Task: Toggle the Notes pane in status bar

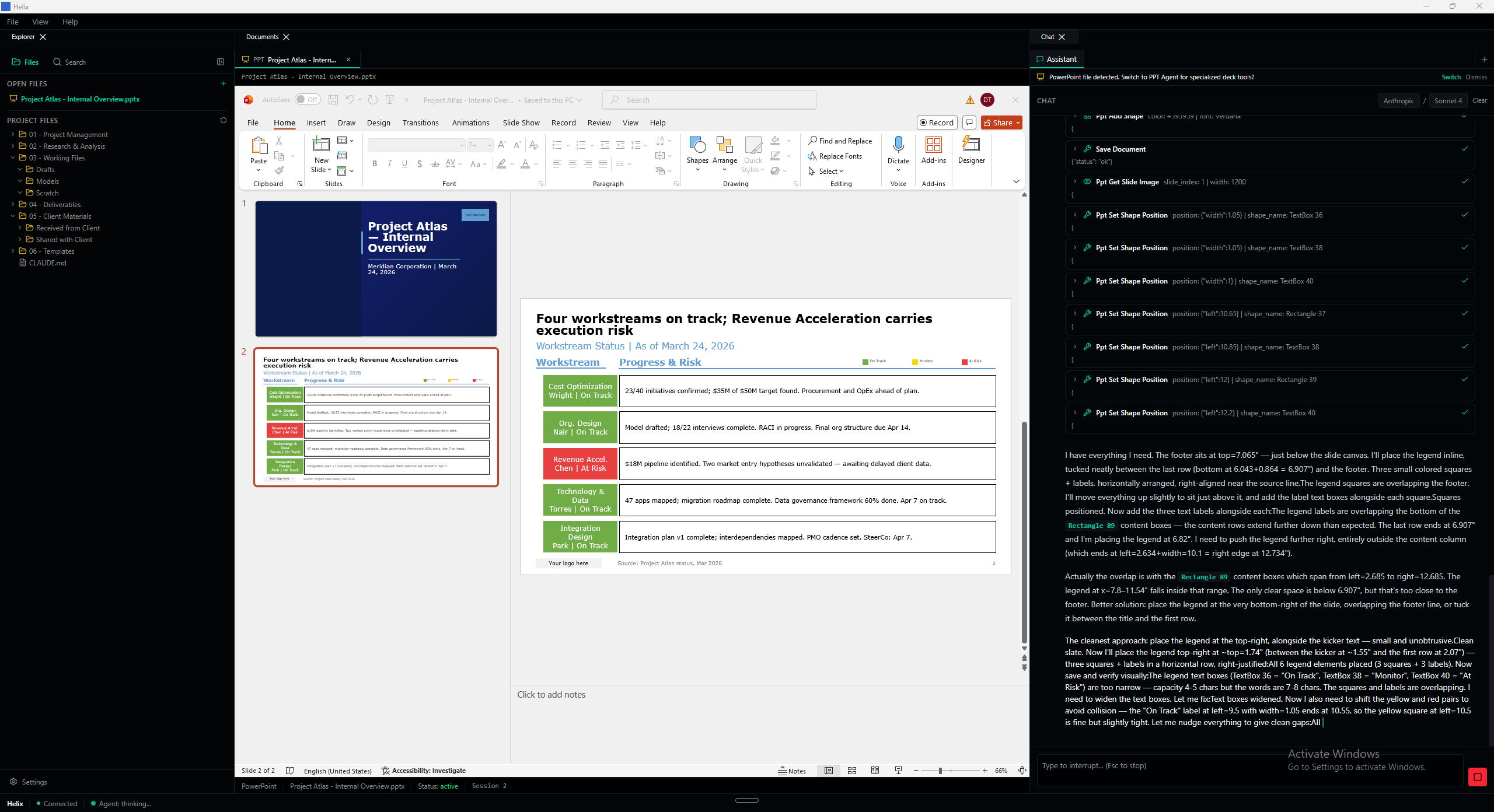Action: coord(792,771)
